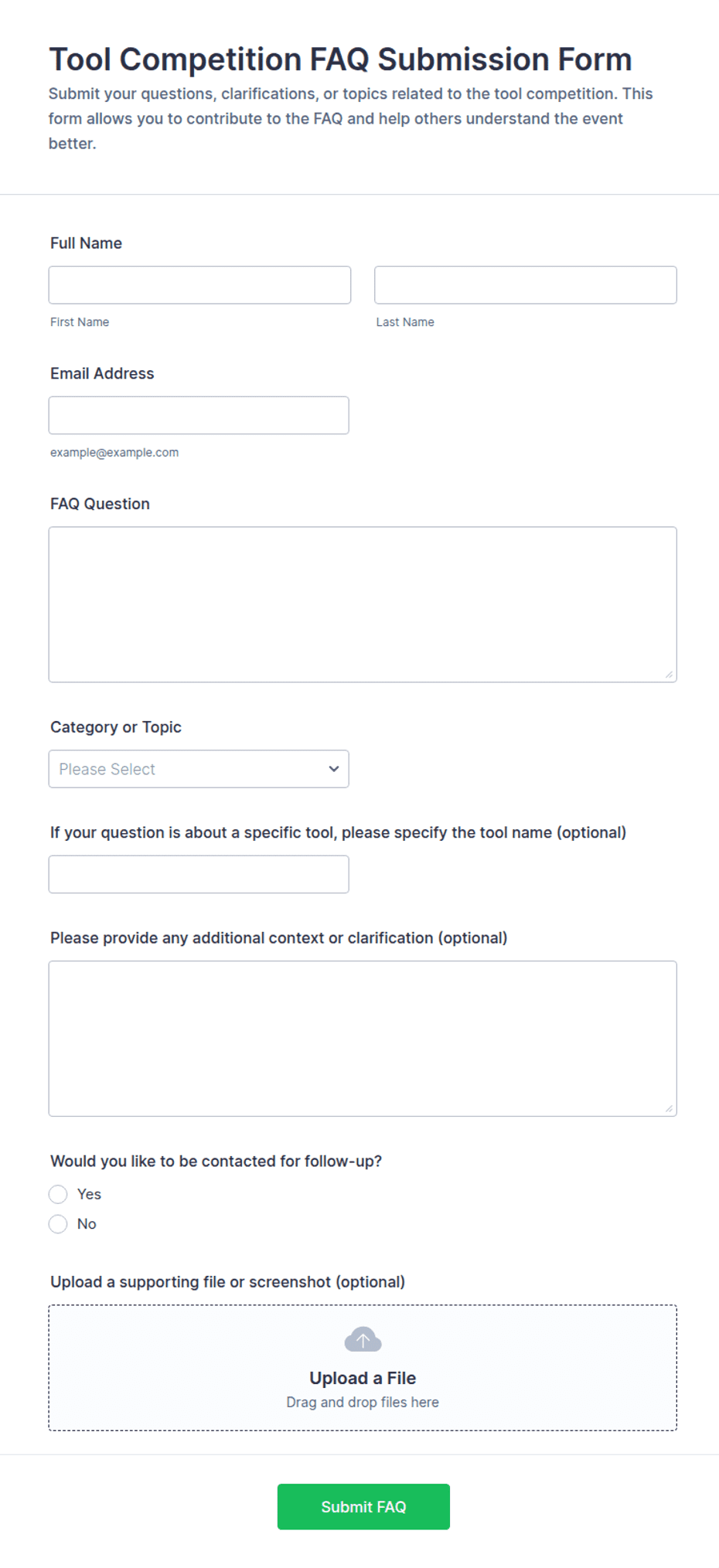Select the No radio button for follow-up
The height and width of the screenshot is (1568, 719).
tap(58, 1224)
